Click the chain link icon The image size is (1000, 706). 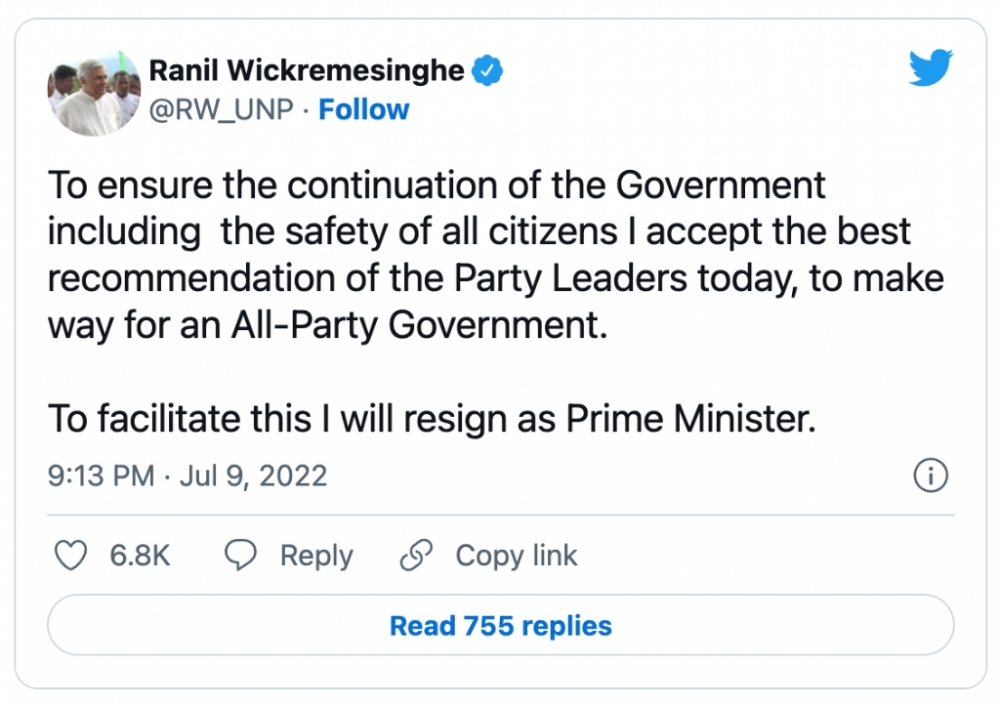(x=414, y=556)
